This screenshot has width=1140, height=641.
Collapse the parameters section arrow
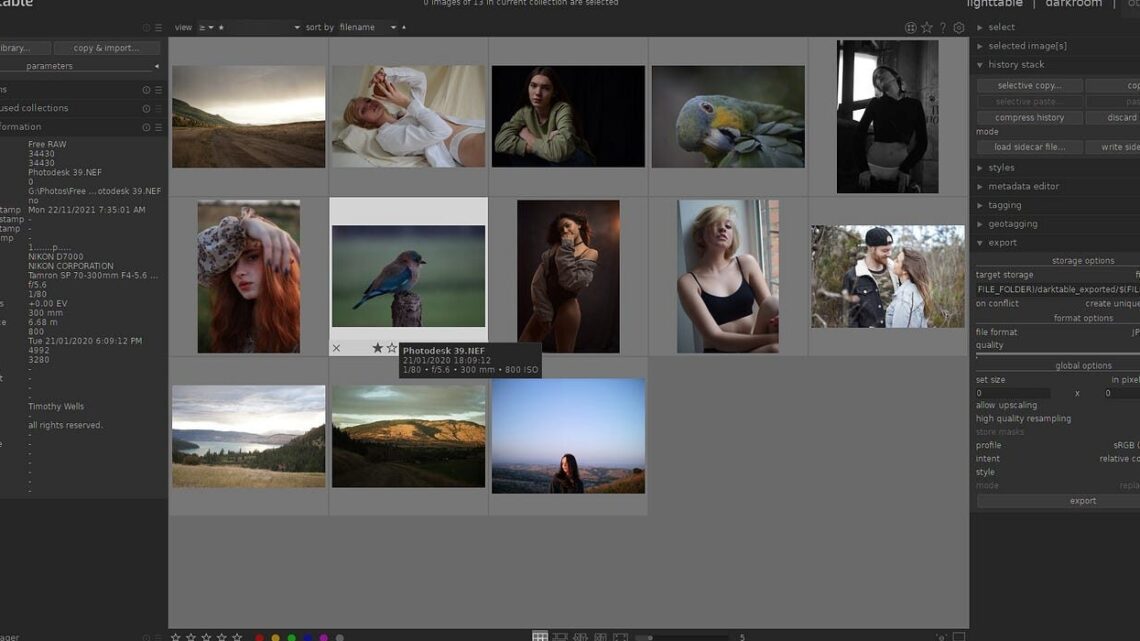(156, 66)
